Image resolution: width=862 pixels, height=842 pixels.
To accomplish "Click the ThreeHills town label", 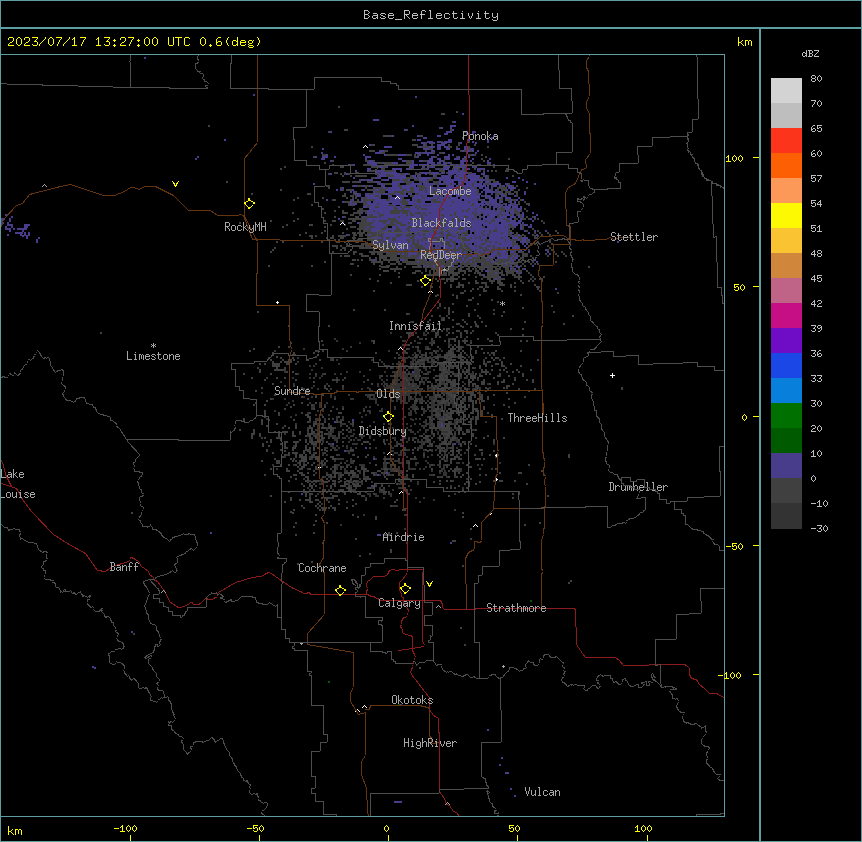I will point(537,418).
